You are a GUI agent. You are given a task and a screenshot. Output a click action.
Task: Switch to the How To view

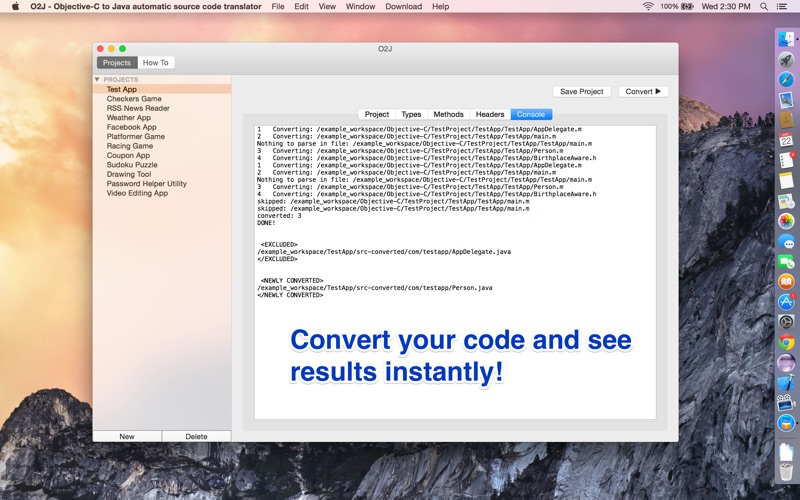[156, 63]
